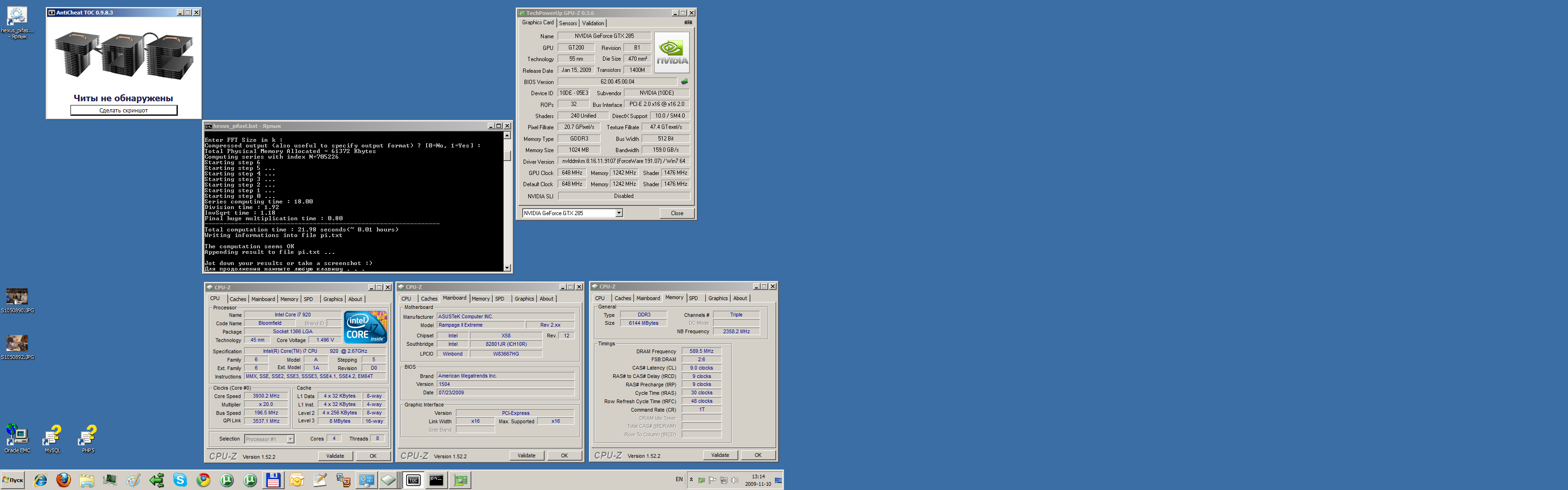Image resolution: width=1568 pixels, height=490 pixels.
Task: Click the control panel taskbar icon
Action: click(x=366, y=480)
